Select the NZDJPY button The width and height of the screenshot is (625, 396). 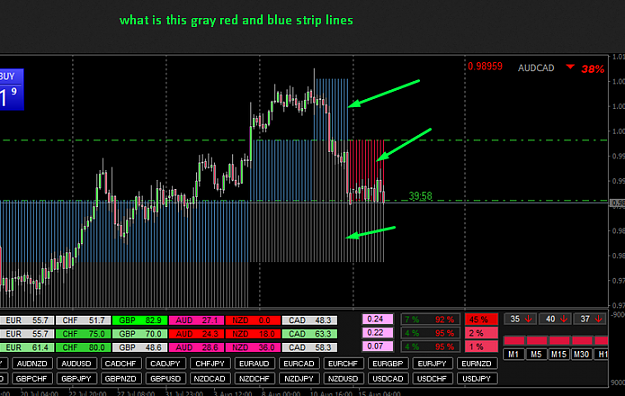coord(299,378)
